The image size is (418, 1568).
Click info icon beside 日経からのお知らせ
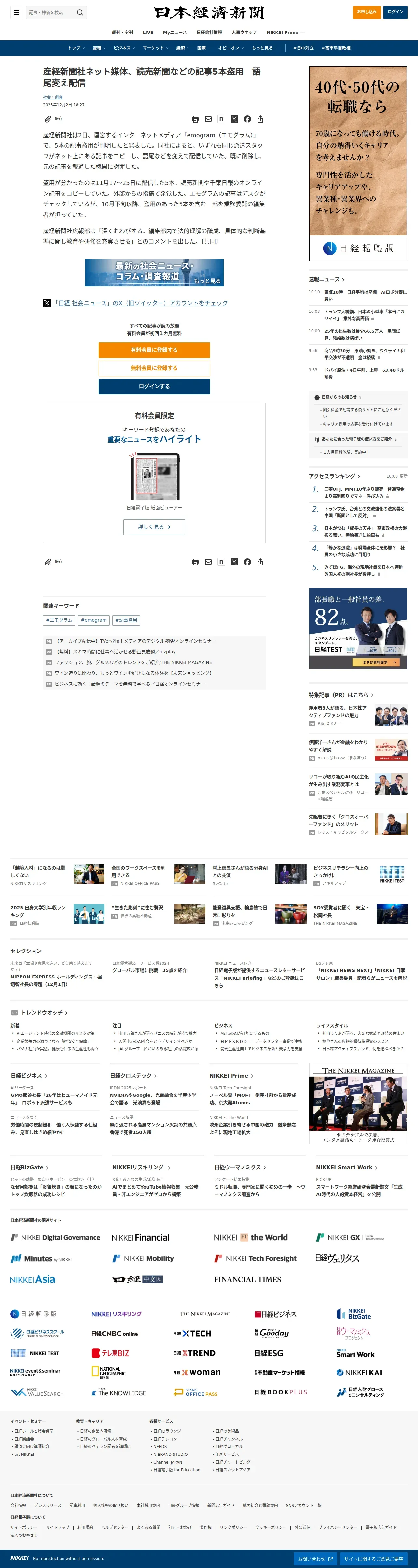click(x=317, y=397)
